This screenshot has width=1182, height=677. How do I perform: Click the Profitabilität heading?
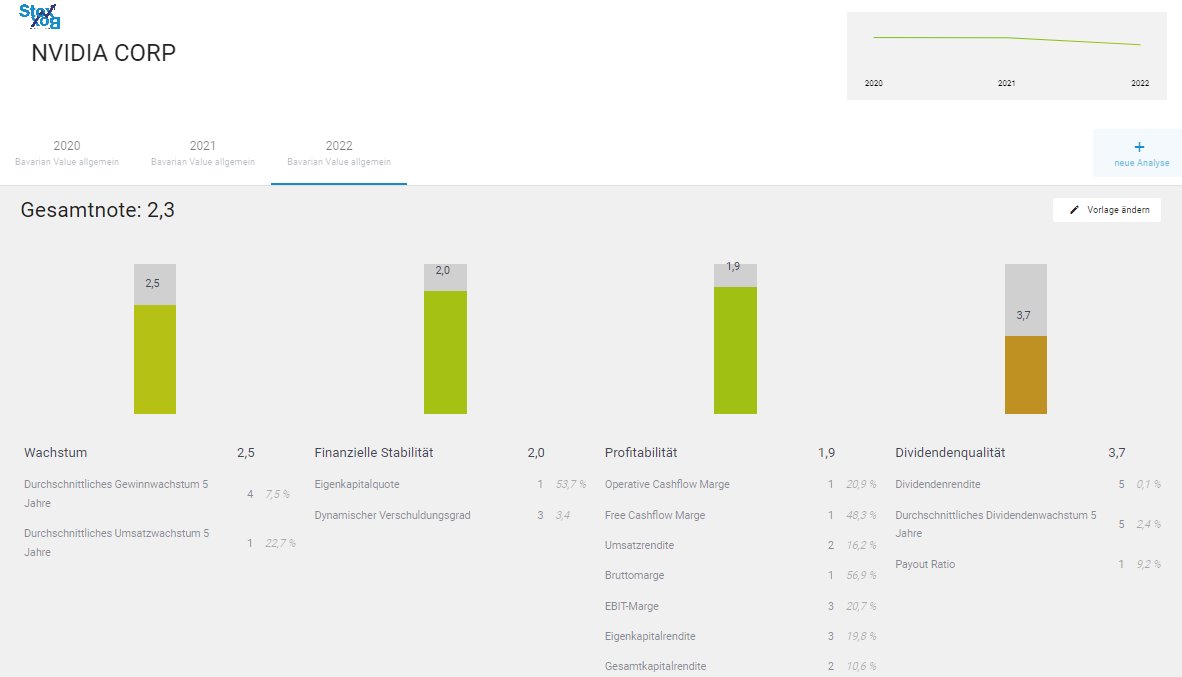coord(641,452)
